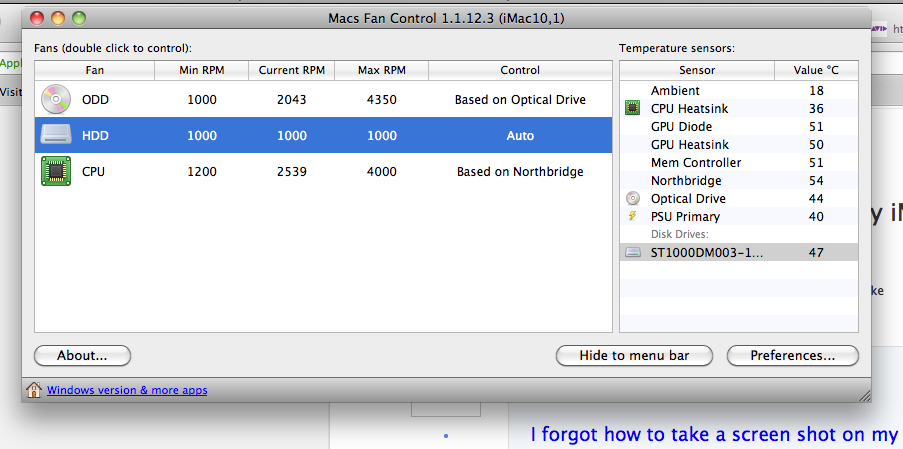Click the CPU min RPM value 1200
Image resolution: width=903 pixels, height=449 pixels.
pyautogui.click(x=202, y=172)
